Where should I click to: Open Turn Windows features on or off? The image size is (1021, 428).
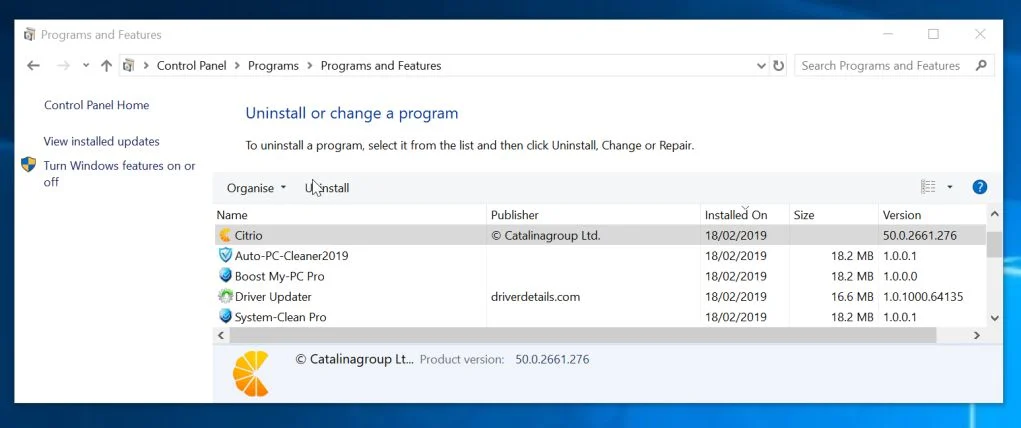tap(119, 174)
